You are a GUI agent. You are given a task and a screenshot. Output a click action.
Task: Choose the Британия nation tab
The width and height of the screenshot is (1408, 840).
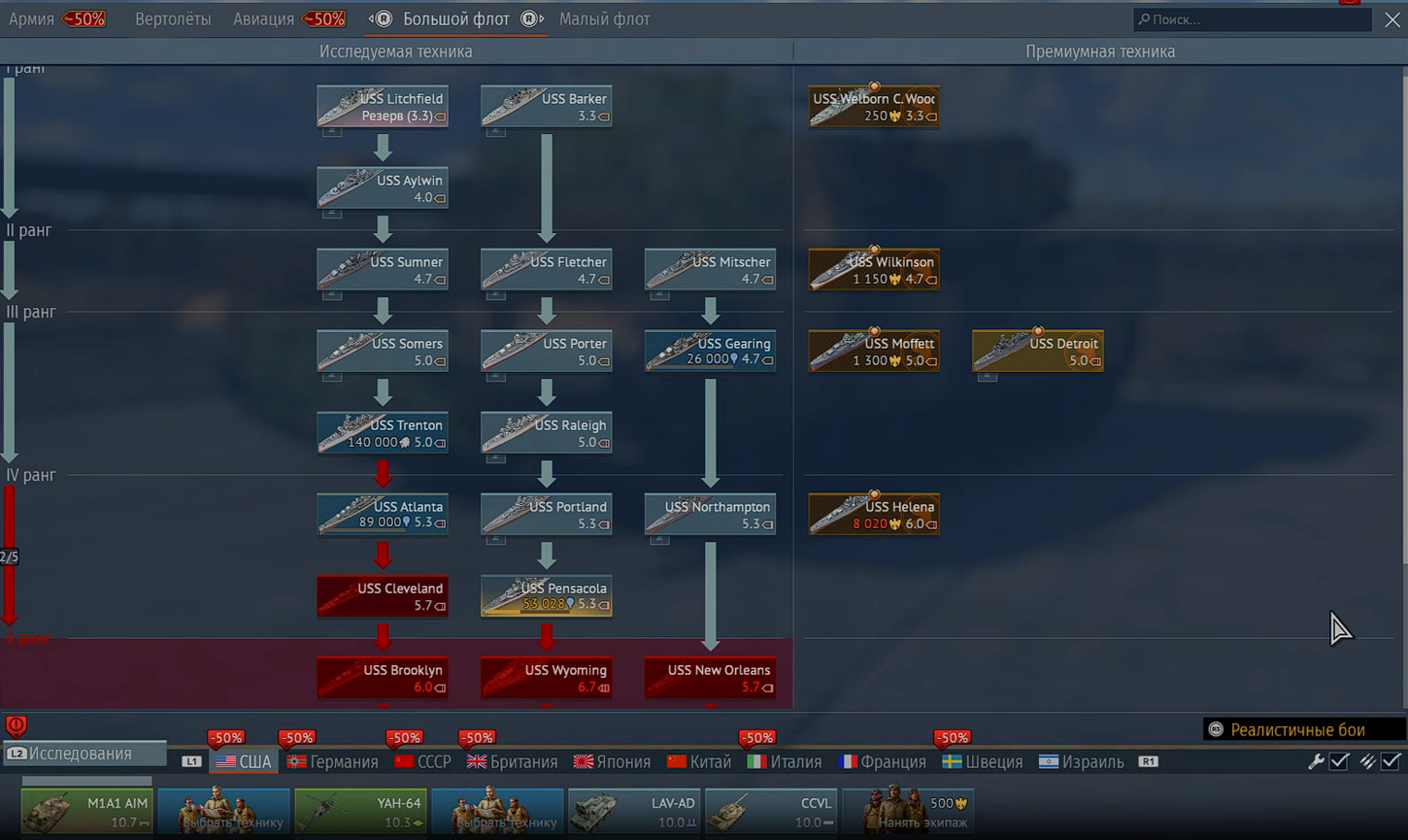point(513,761)
